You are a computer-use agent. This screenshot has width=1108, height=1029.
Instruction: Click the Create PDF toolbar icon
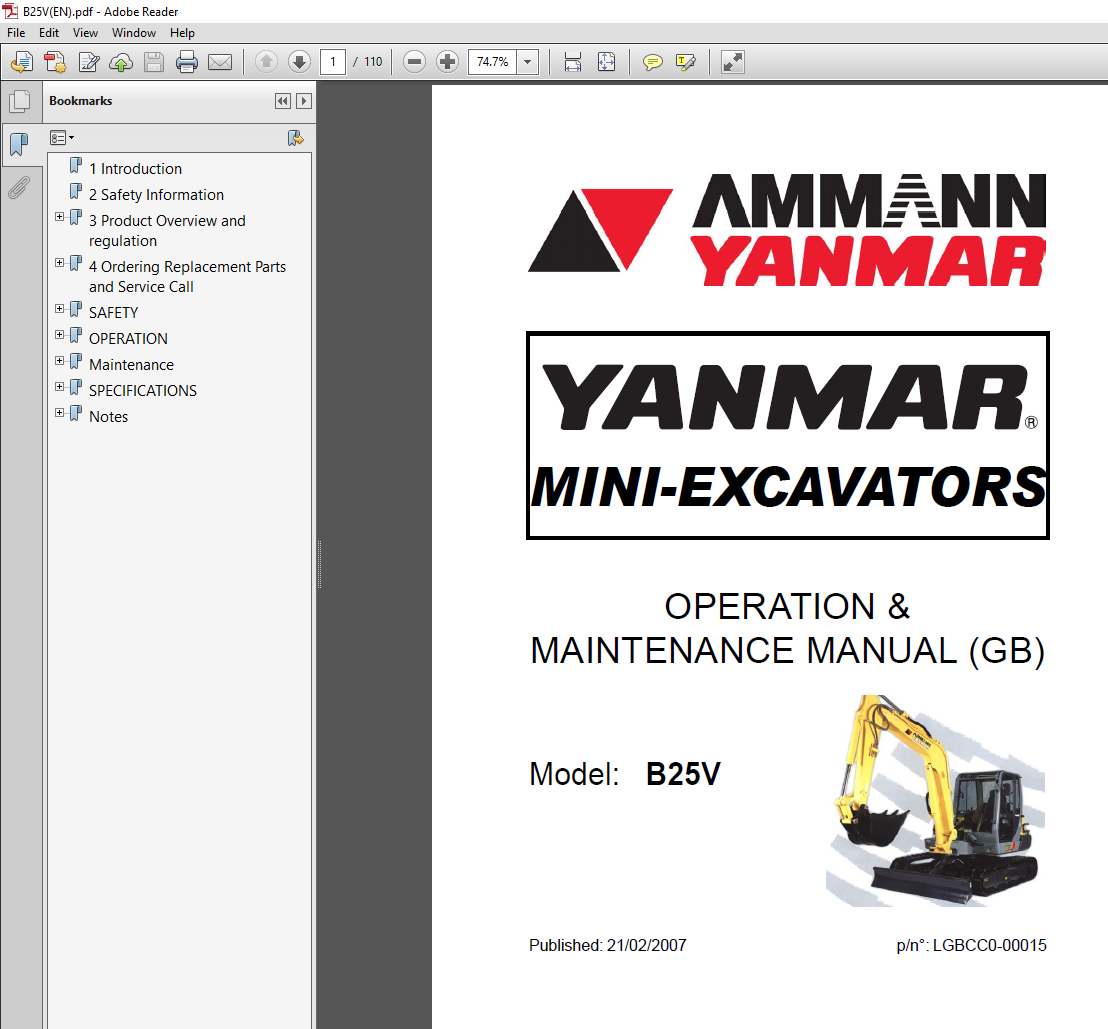55,62
